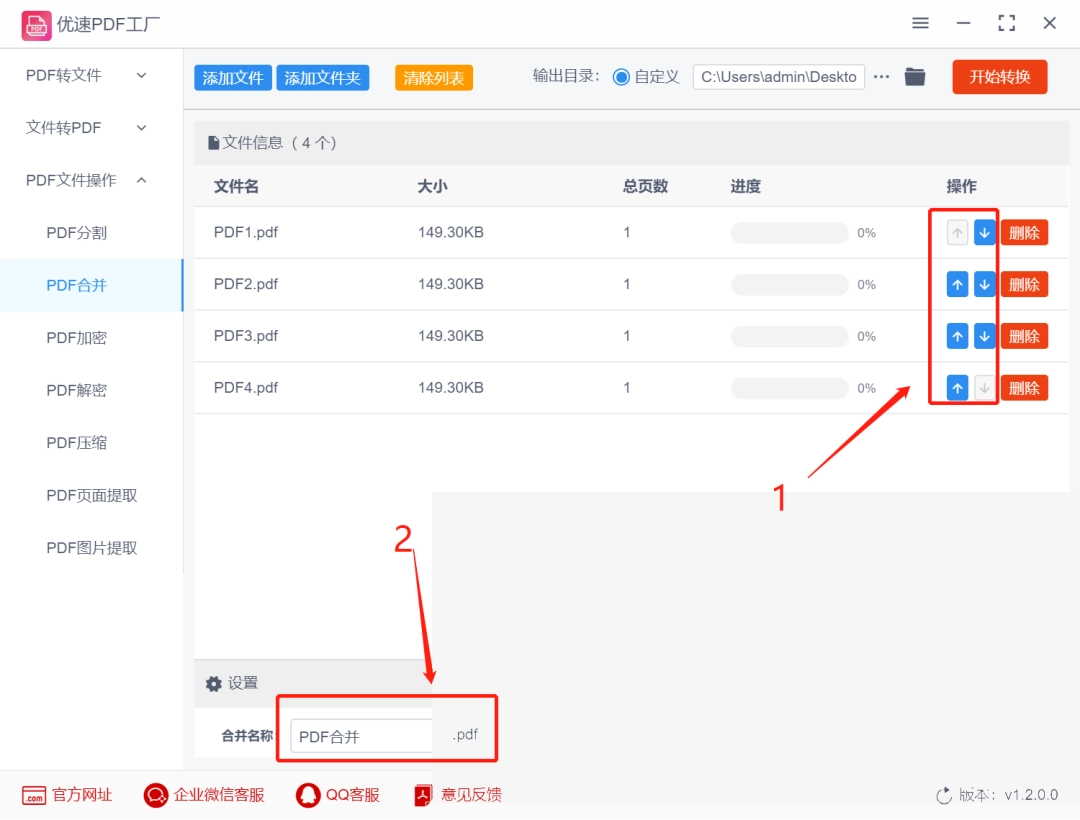Open output folder icon

pos(915,76)
